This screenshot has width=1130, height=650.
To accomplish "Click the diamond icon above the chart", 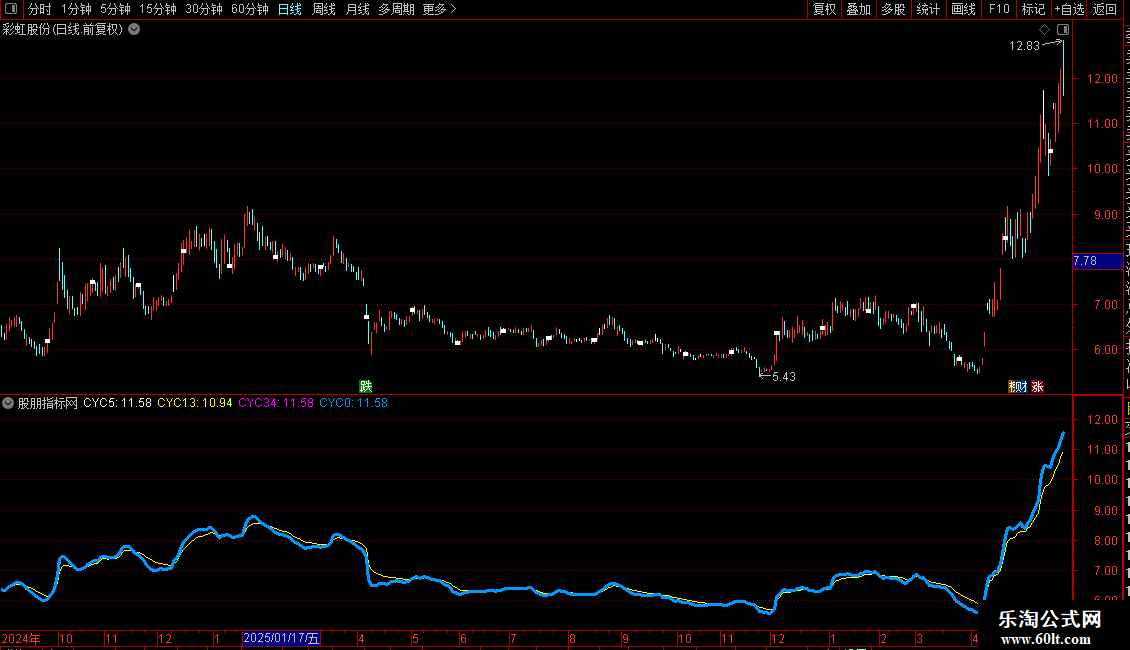I will [x=1044, y=30].
